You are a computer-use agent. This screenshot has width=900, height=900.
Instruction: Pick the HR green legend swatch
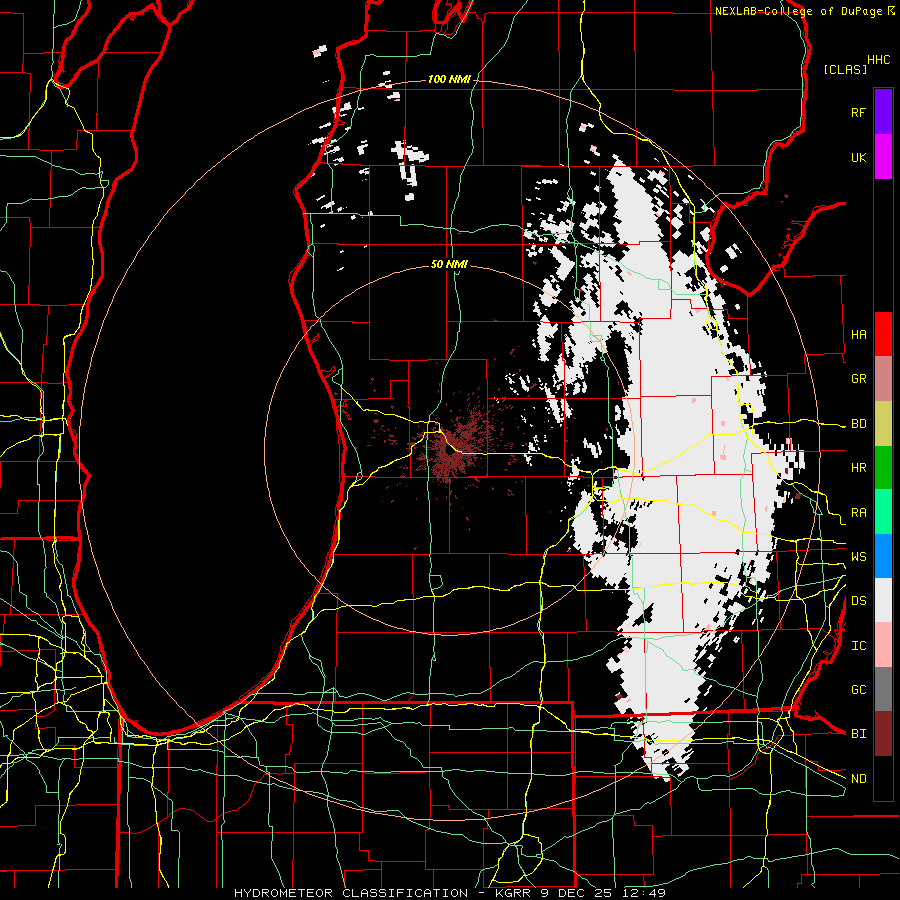883,467
